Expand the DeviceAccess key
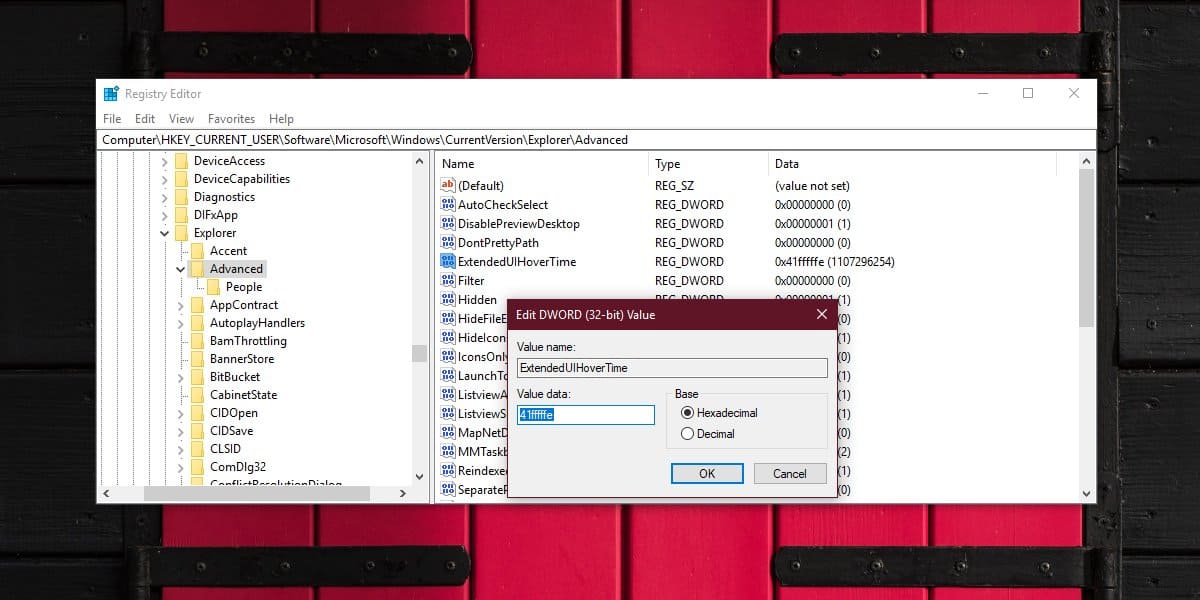The height and width of the screenshot is (600, 1200). (x=165, y=161)
